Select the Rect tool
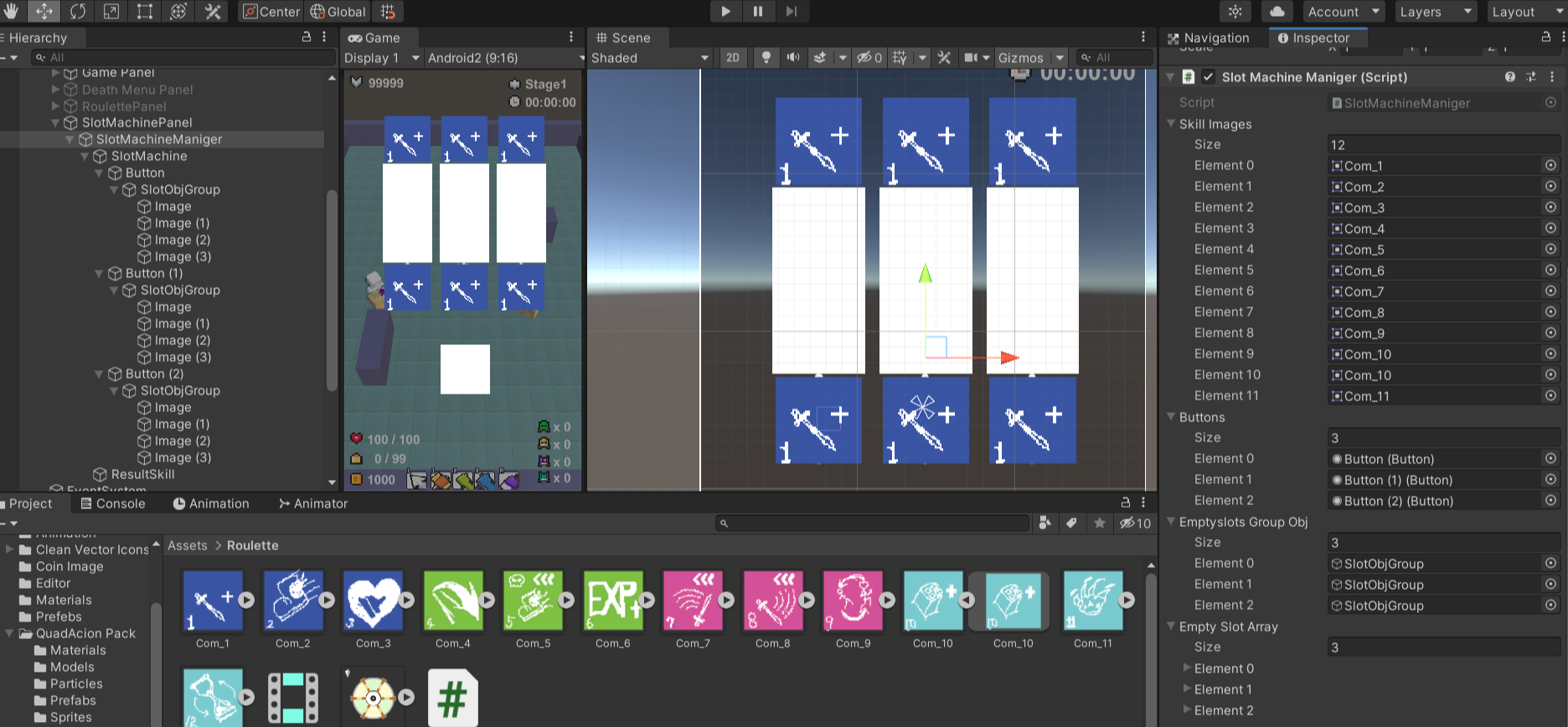The width and height of the screenshot is (1568, 727). click(x=145, y=12)
